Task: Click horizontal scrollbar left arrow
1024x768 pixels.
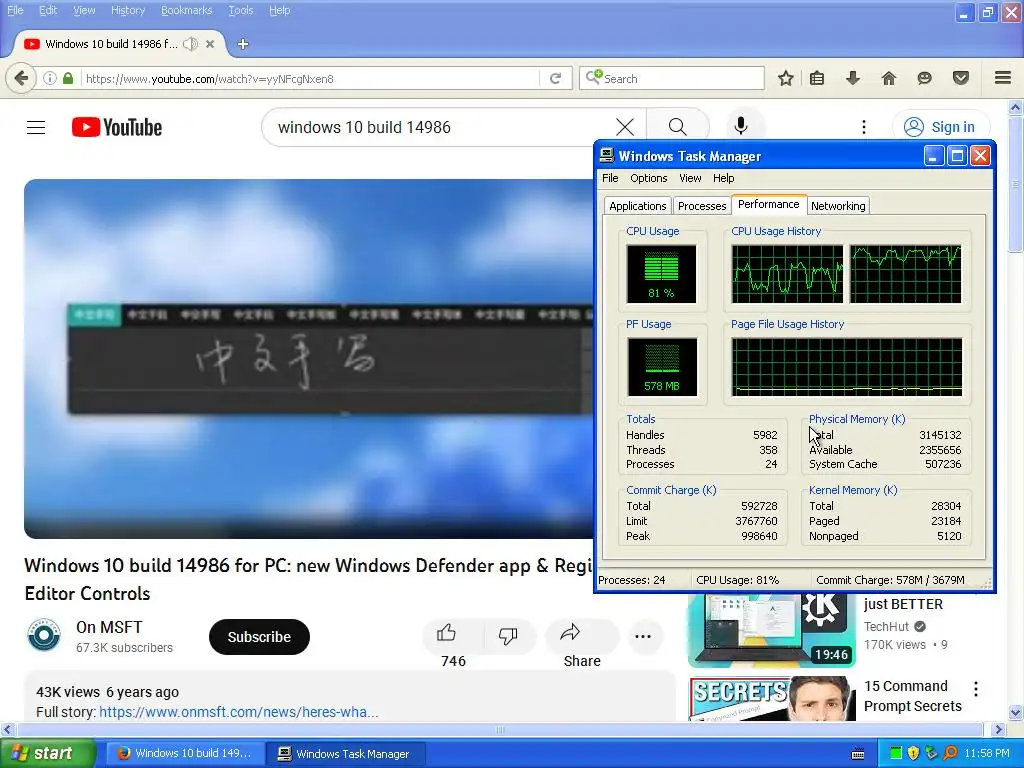Action: click(x=7, y=729)
